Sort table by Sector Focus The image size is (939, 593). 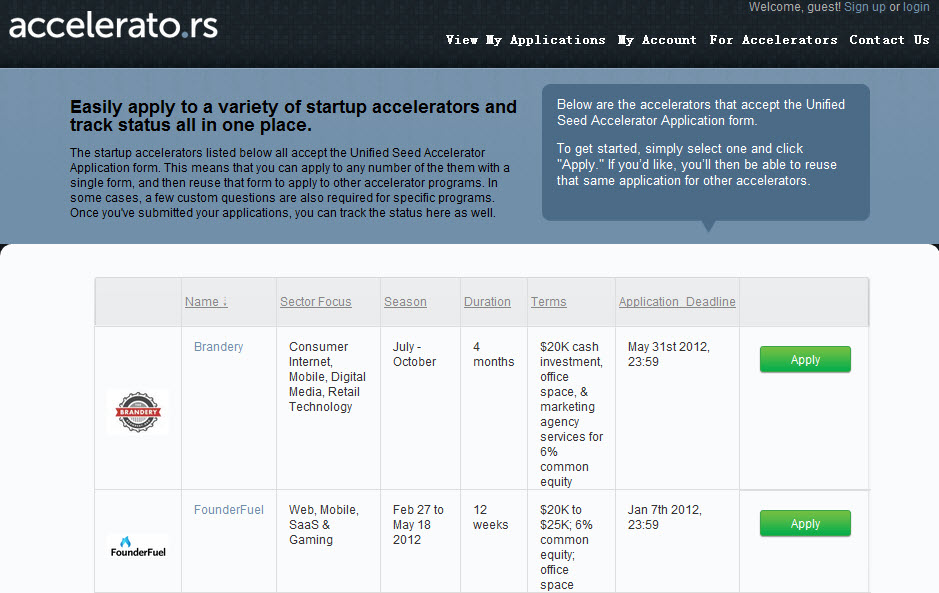tap(316, 302)
